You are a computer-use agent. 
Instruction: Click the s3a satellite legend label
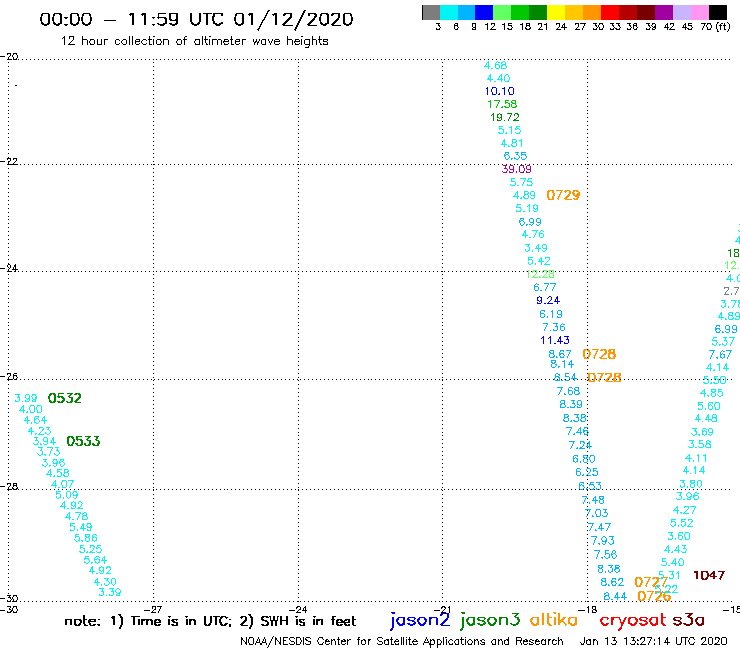coord(688,620)
